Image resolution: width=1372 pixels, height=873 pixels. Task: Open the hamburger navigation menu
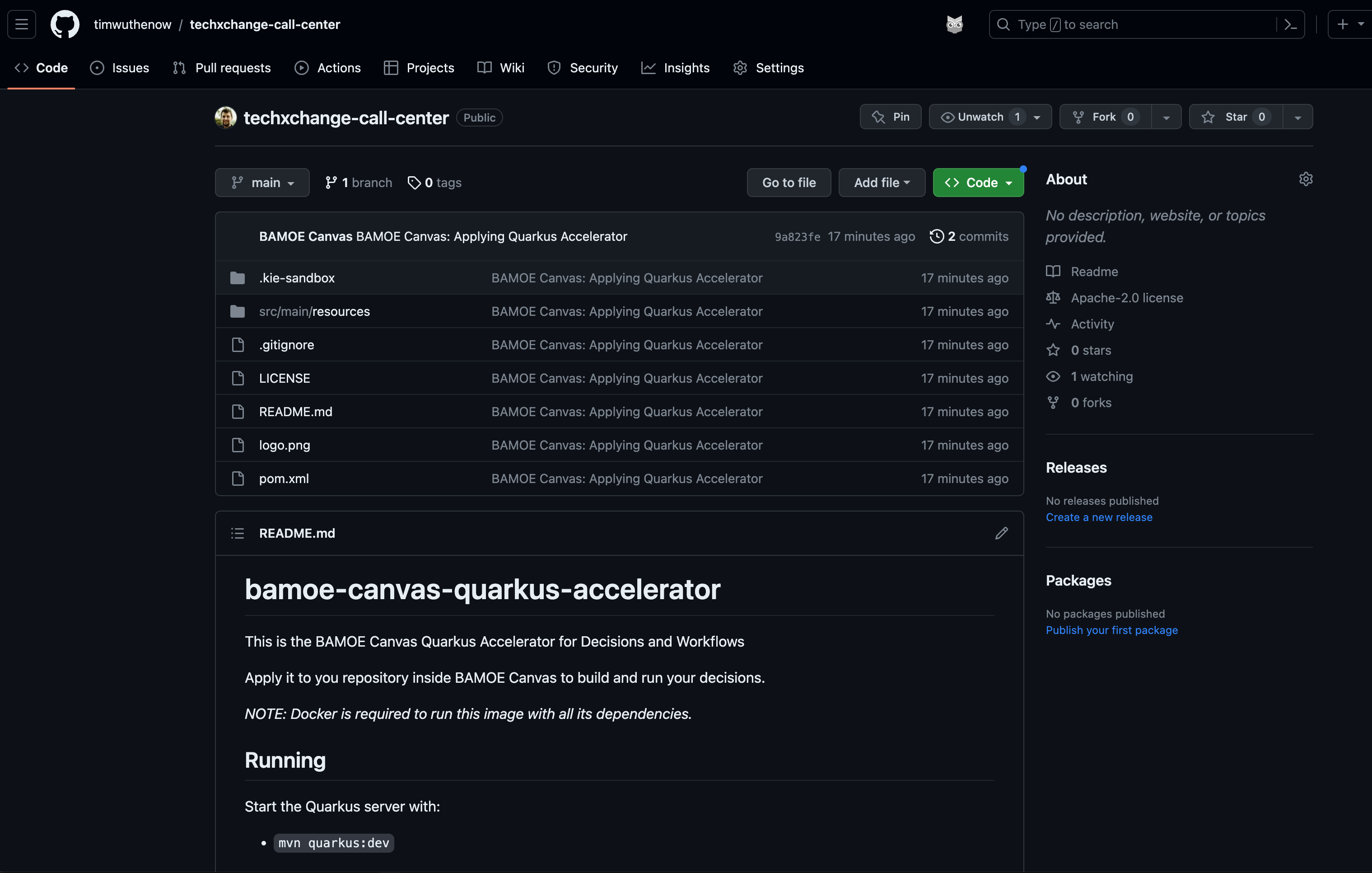tap(22, 24)
